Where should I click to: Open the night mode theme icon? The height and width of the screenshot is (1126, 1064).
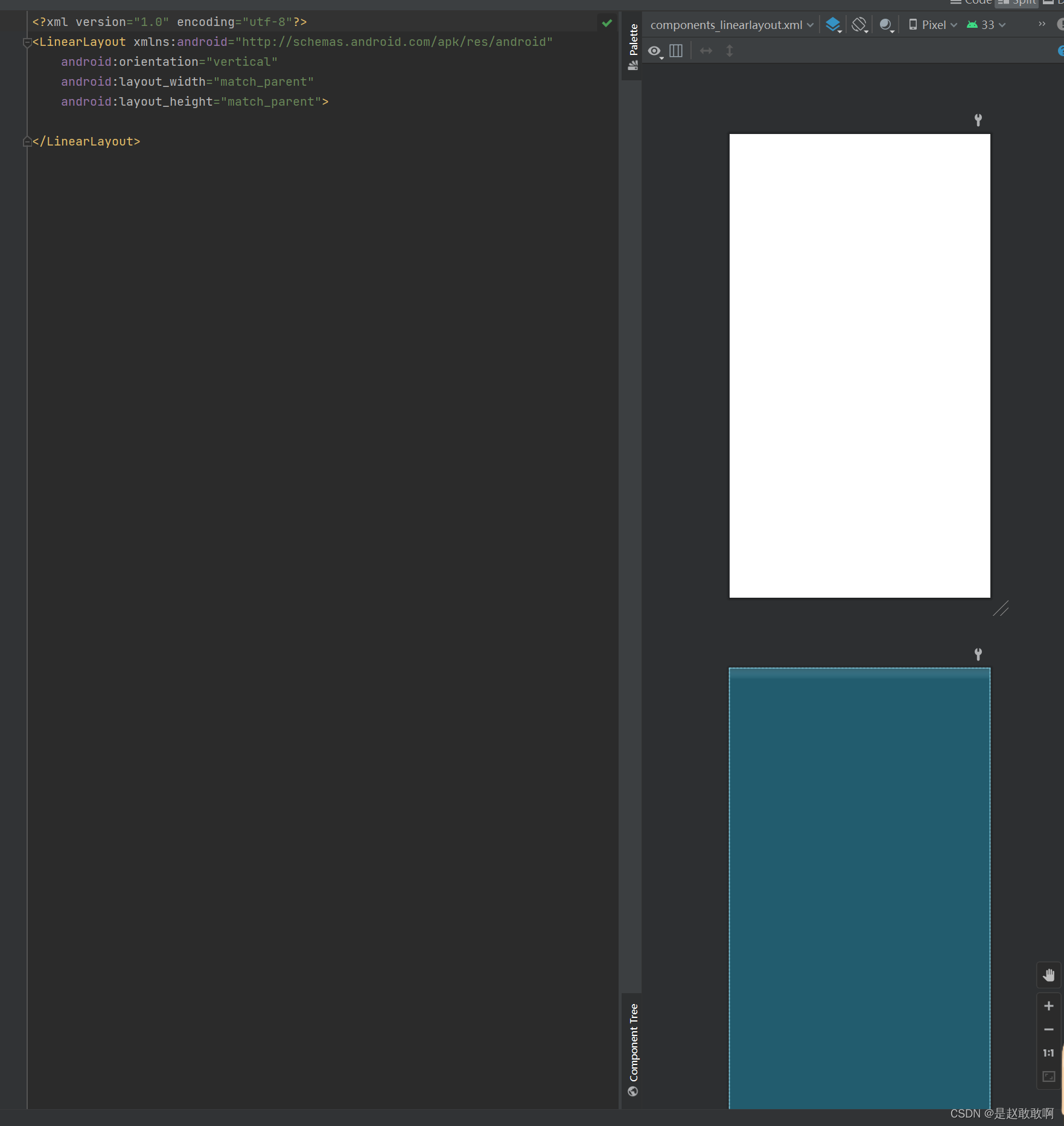pos(886,24)
